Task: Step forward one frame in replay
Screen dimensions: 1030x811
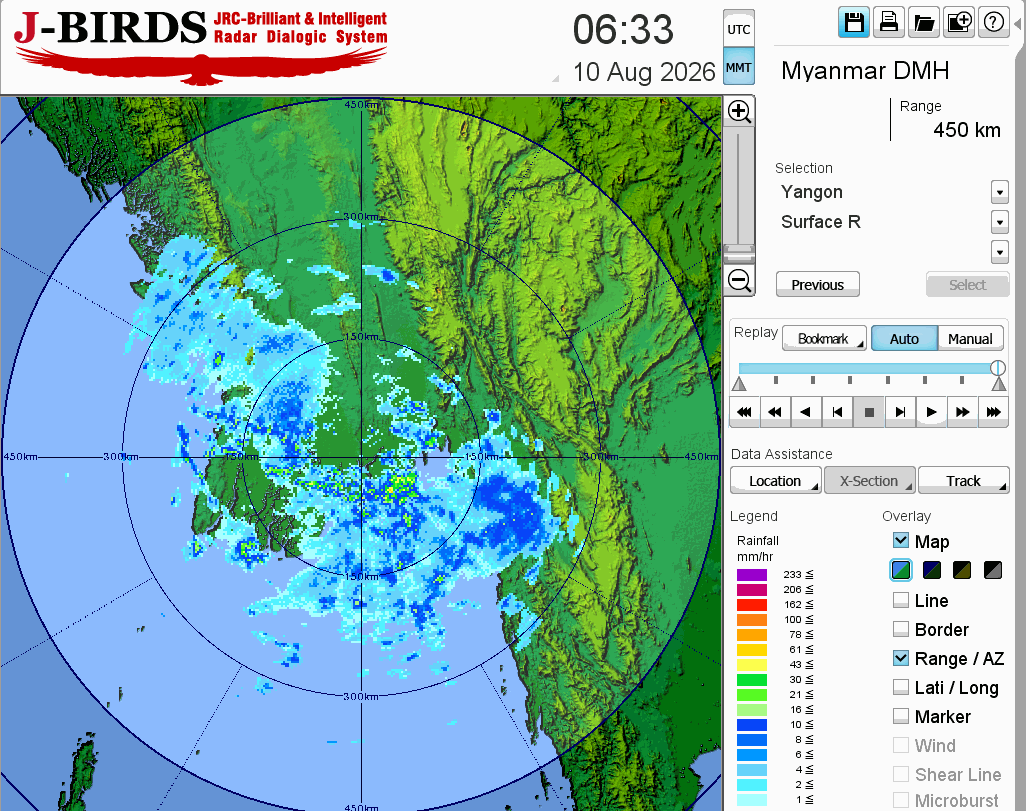Action: 900,412
